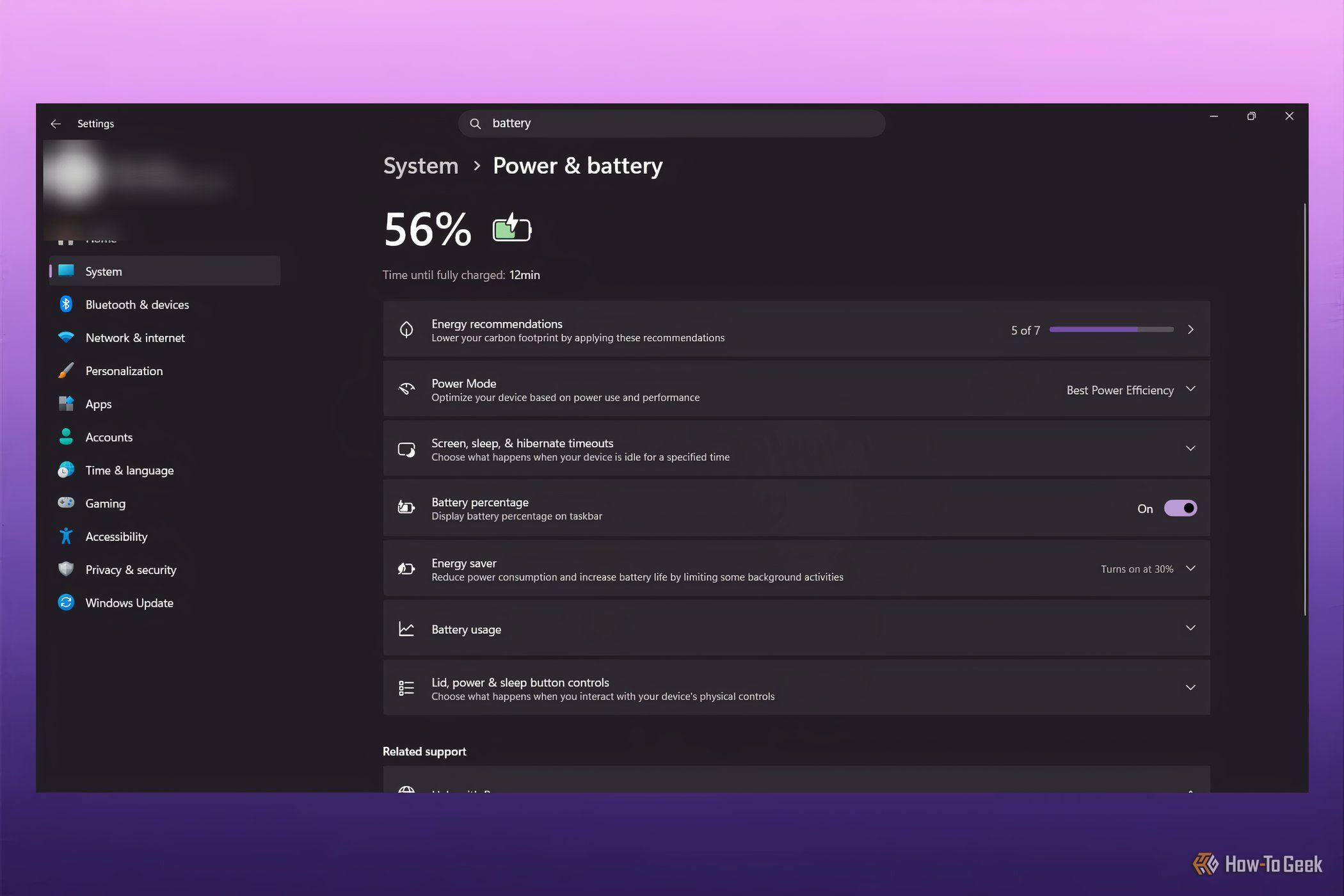Click the charging battery icon beside 56%

(512, 228)
